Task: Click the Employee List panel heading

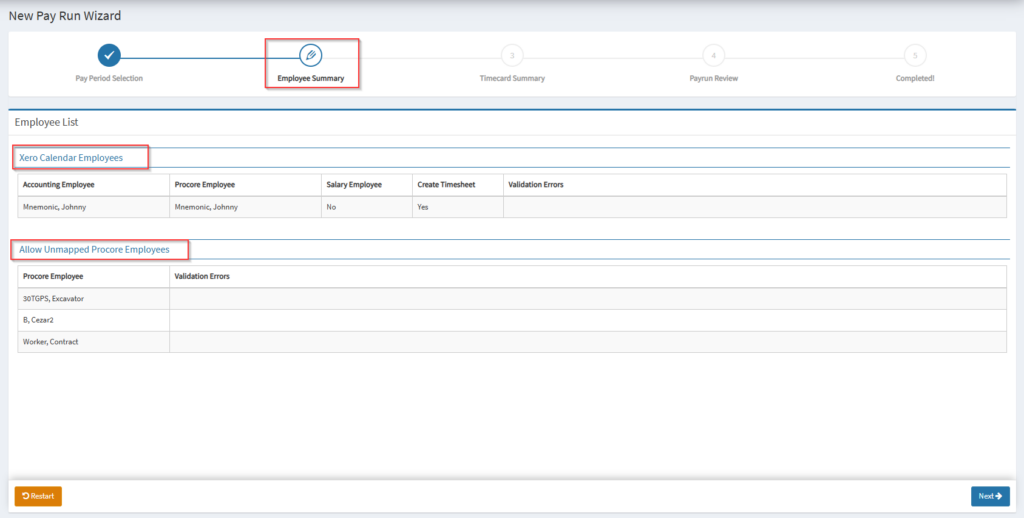Action: [x=46, y=122]
